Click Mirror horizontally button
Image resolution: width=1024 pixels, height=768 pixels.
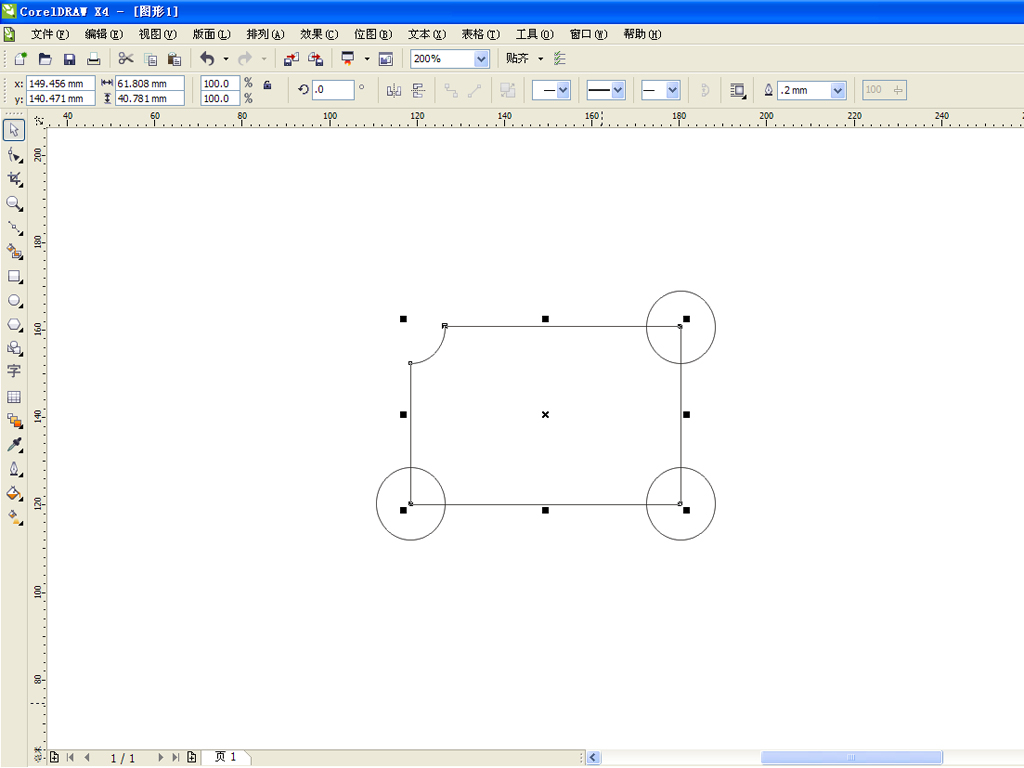[x=394, y=90]
